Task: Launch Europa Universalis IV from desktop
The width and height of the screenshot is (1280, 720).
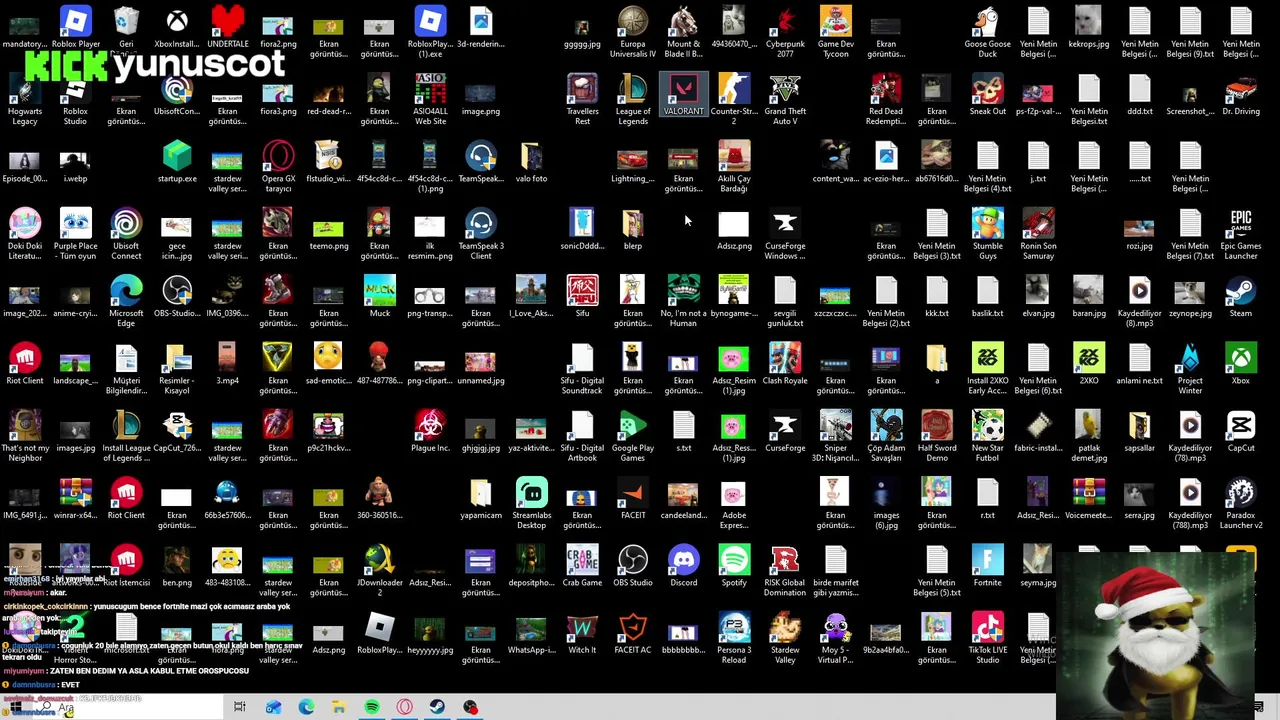Action: (633, 32)
